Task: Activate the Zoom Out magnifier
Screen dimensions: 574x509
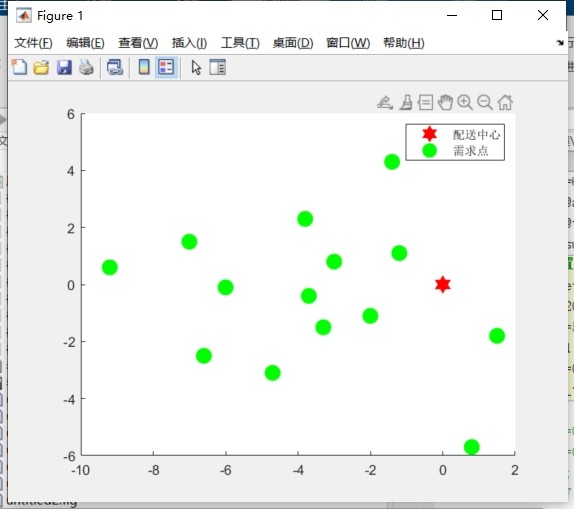Action: coord(485,103)
